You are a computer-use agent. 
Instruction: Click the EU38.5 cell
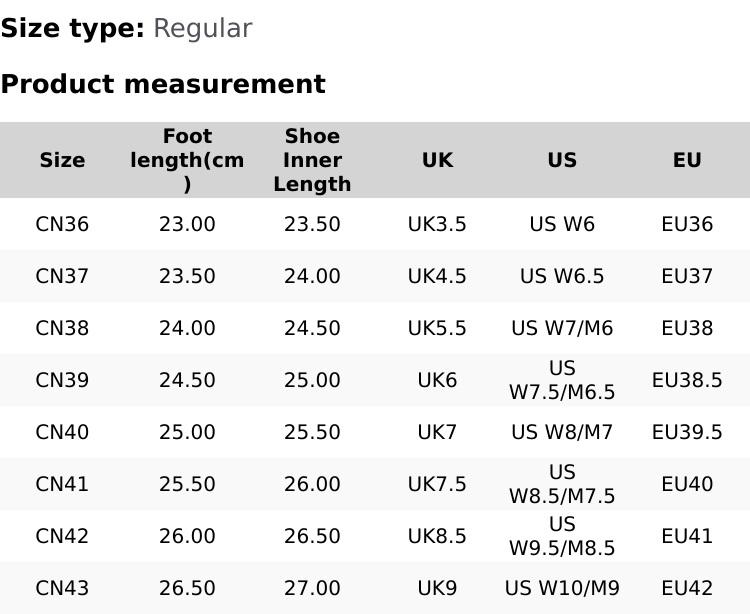click(x=687, y=380)
